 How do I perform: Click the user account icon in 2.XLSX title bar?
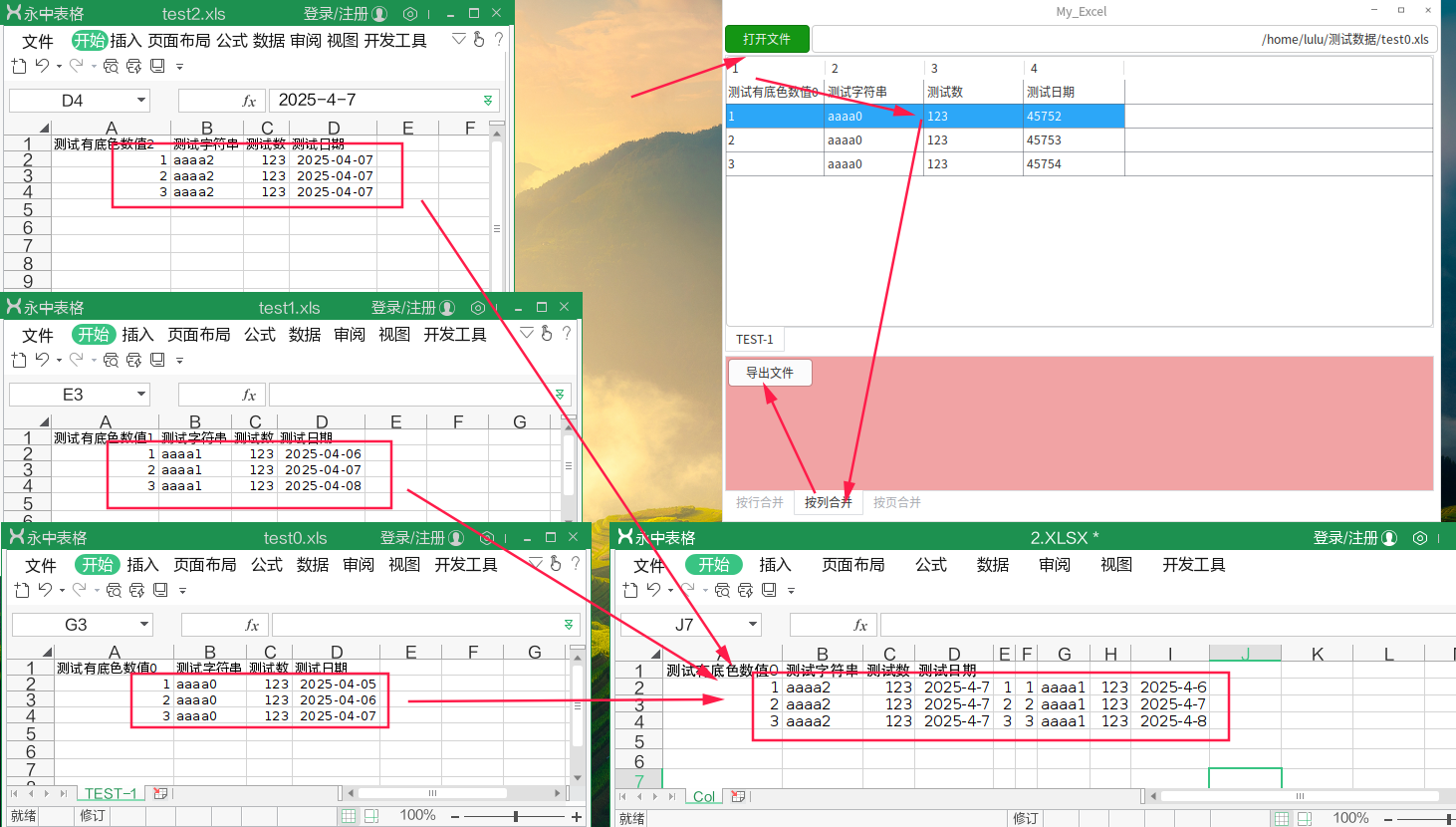[x=1390, y=538]
